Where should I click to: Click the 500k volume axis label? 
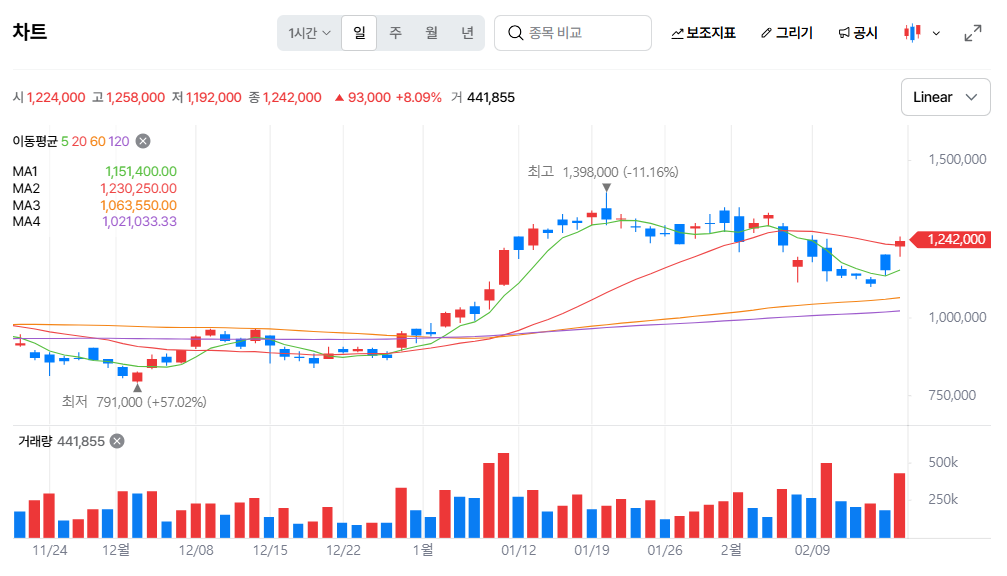click(x=943, y=462)
